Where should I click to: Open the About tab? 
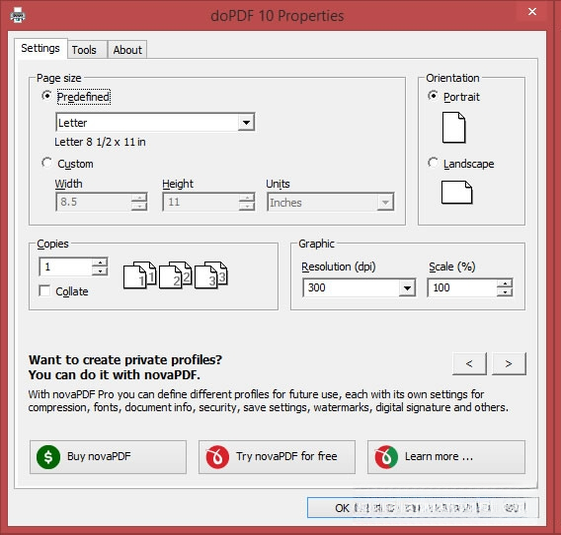[x=127, y=50]
